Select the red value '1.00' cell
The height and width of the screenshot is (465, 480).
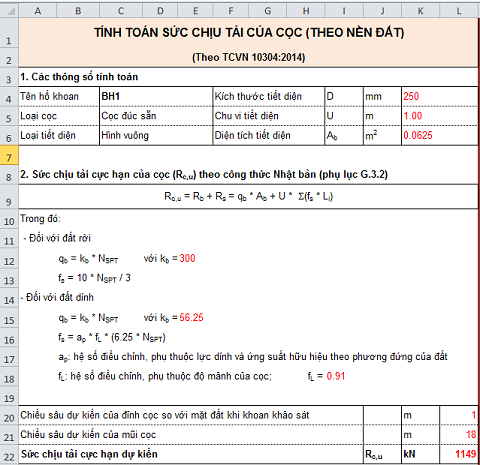(440, 116)
